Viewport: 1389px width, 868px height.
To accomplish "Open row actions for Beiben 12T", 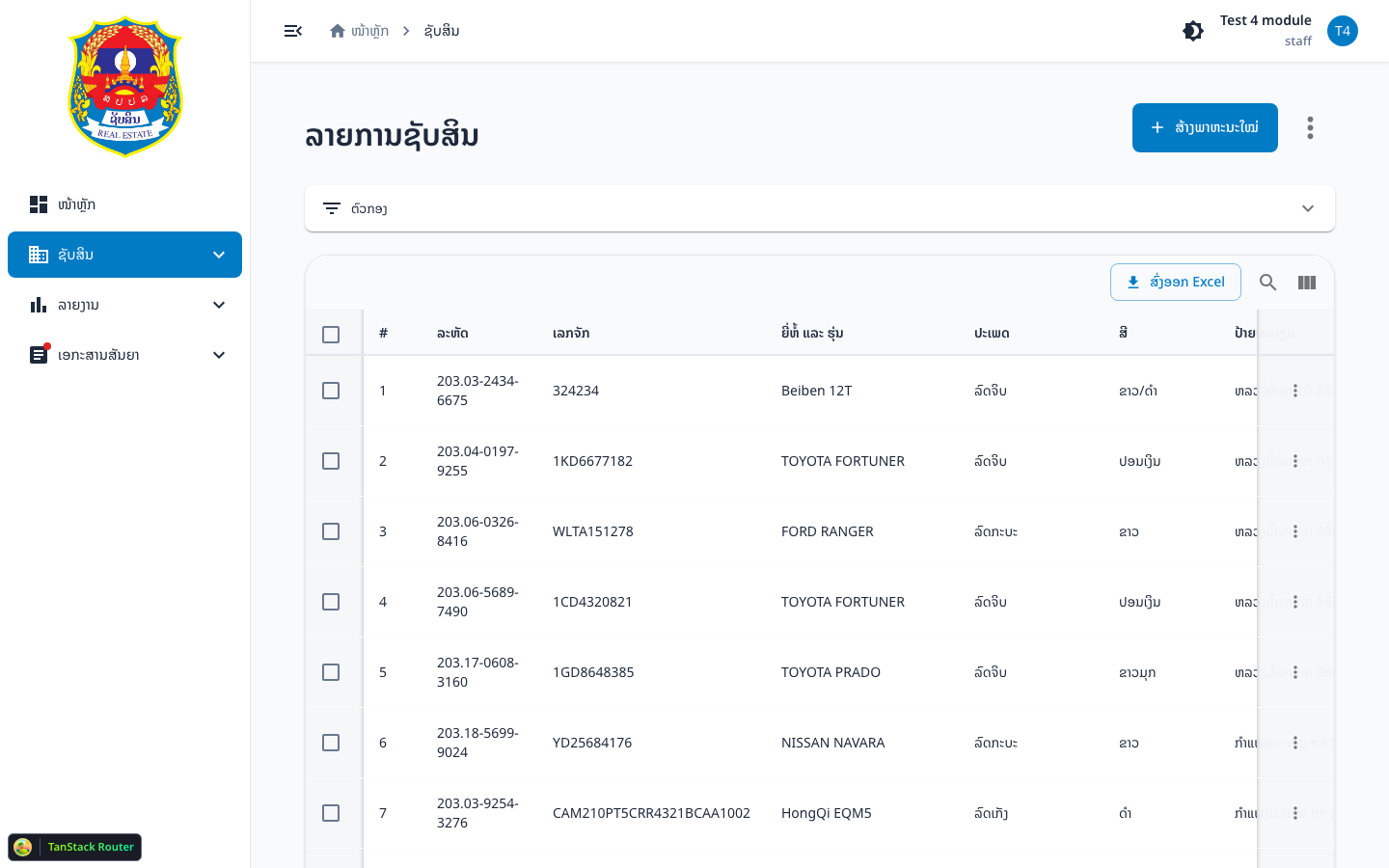I will [1295, 391].
